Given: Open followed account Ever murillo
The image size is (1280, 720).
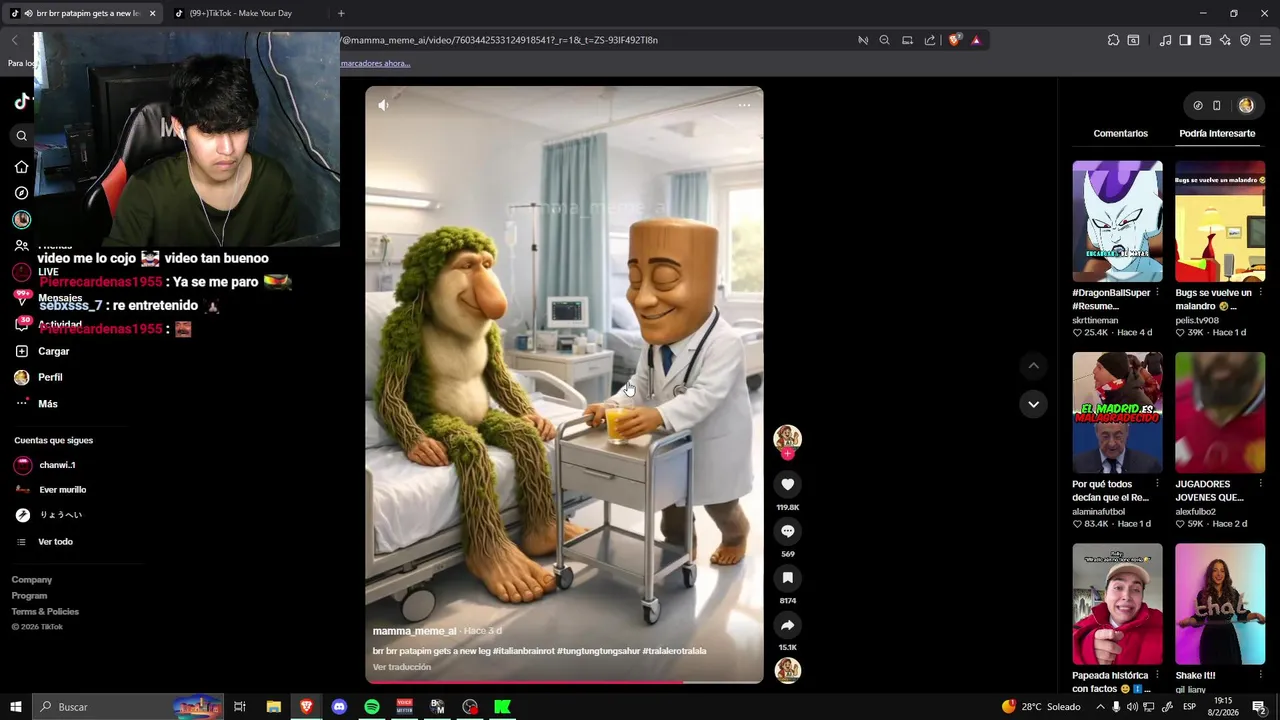Looking at the screenshot, I should (x=50, y=490).
